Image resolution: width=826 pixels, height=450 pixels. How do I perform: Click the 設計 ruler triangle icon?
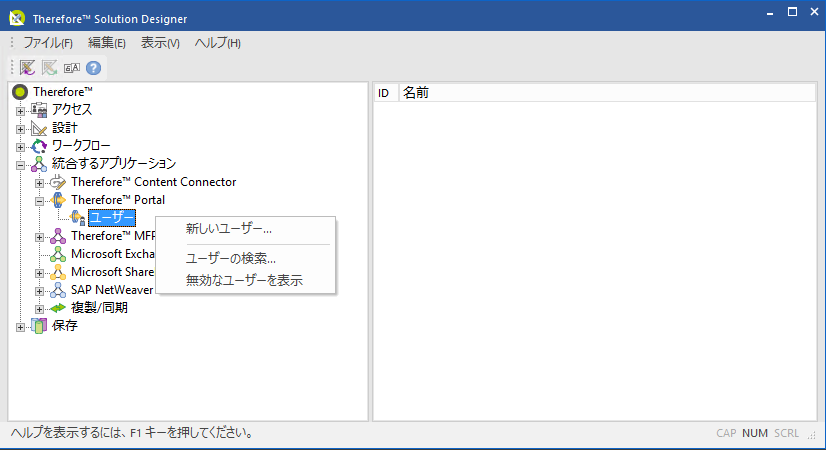[x=39, y=128]
